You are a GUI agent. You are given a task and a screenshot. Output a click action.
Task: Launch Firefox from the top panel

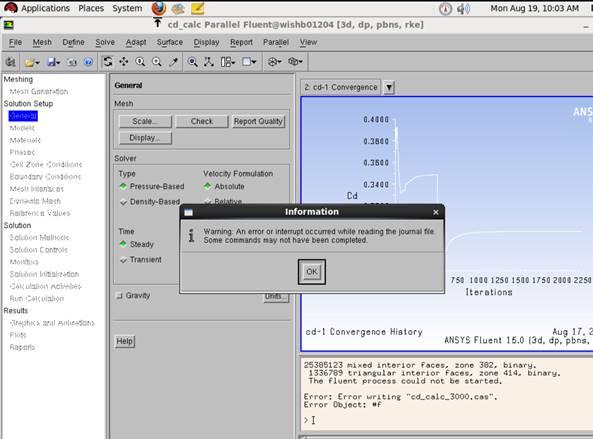point(159,8)
